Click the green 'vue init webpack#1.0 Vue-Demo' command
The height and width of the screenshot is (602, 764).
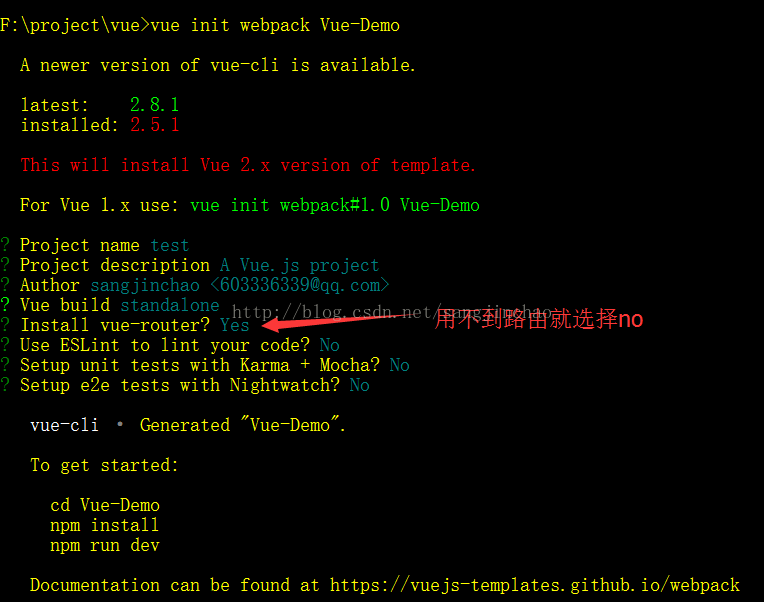[x=335, y=205]
